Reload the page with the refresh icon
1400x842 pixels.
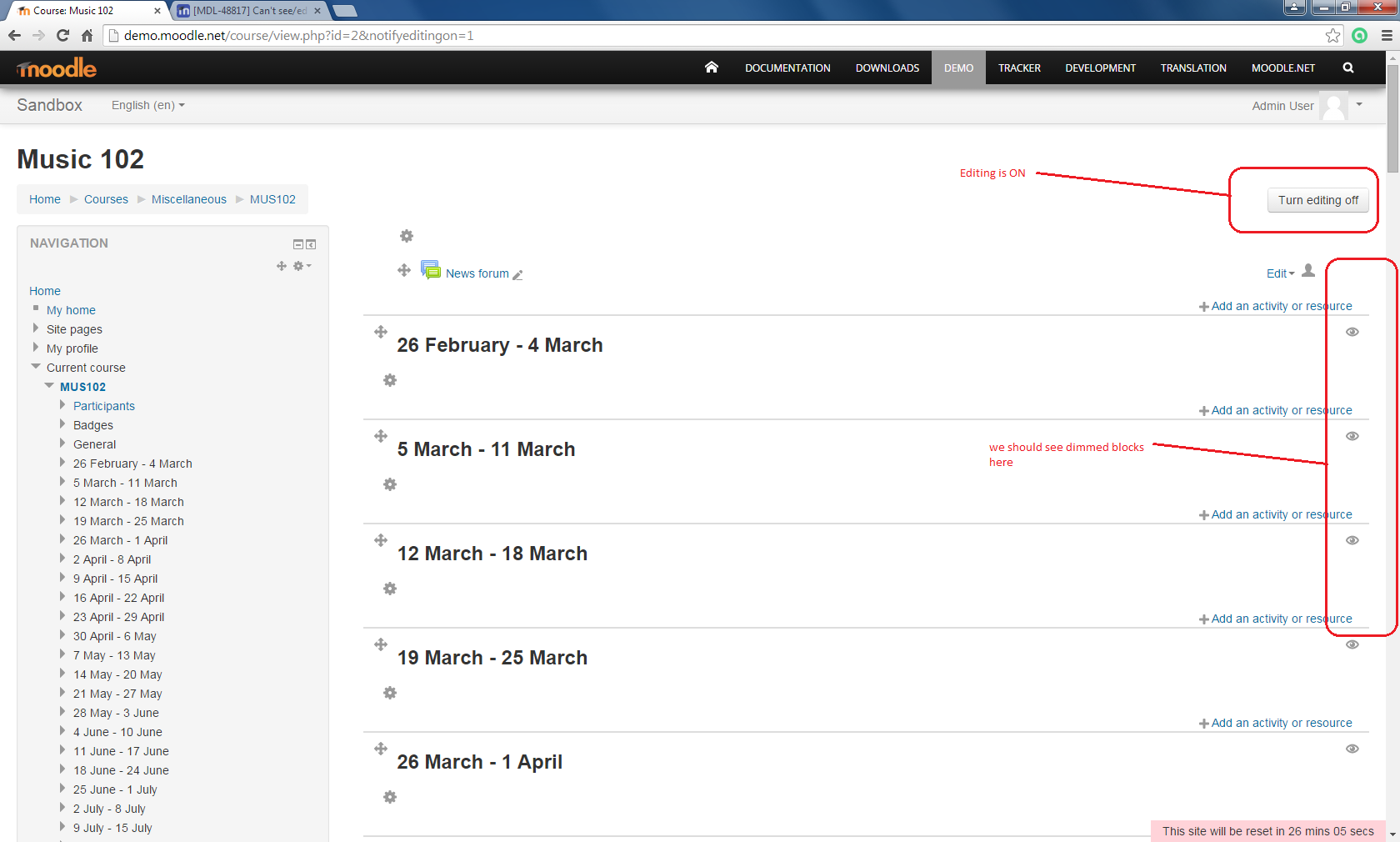(62, 35)
